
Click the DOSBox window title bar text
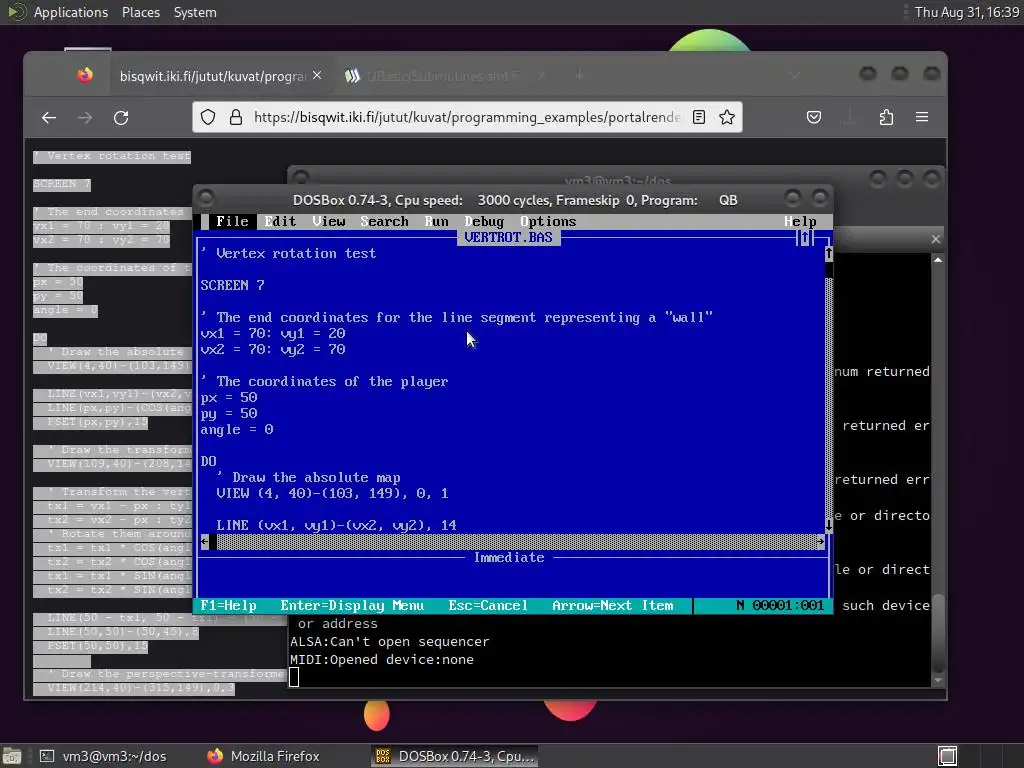515,200
